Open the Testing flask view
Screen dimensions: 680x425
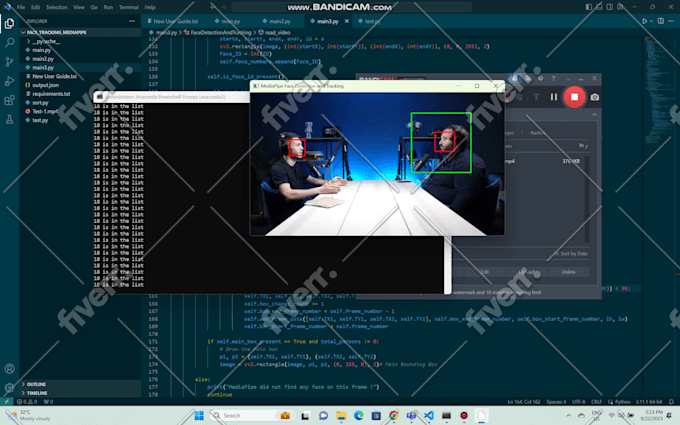(x=9, y=120)
